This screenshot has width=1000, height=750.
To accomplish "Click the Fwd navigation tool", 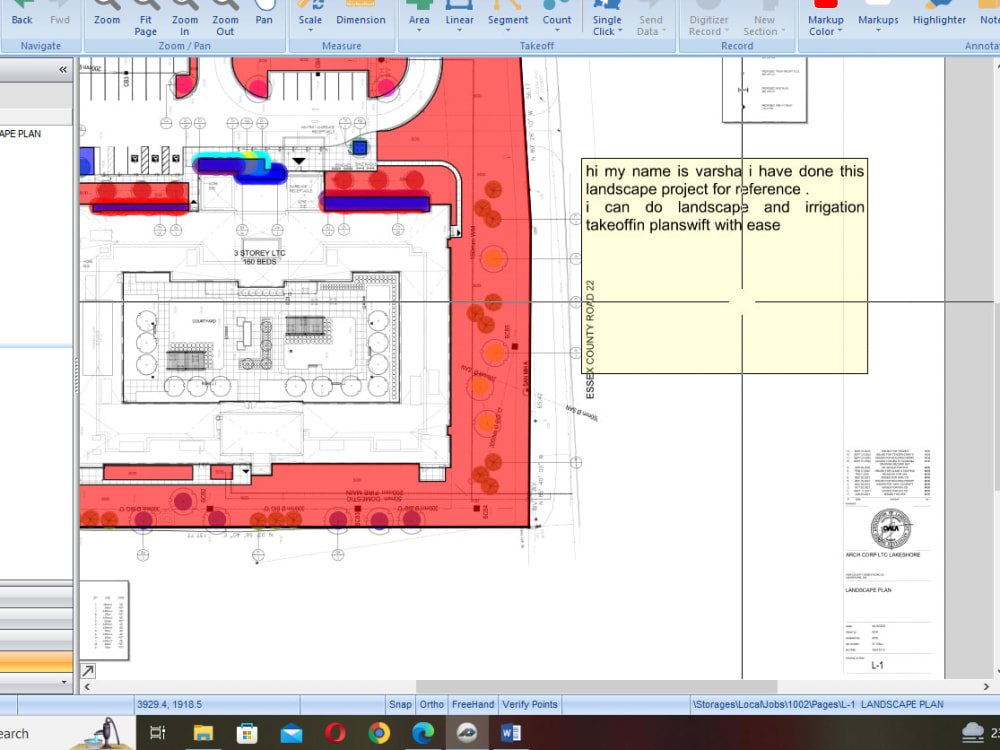I will coord(60,17).
